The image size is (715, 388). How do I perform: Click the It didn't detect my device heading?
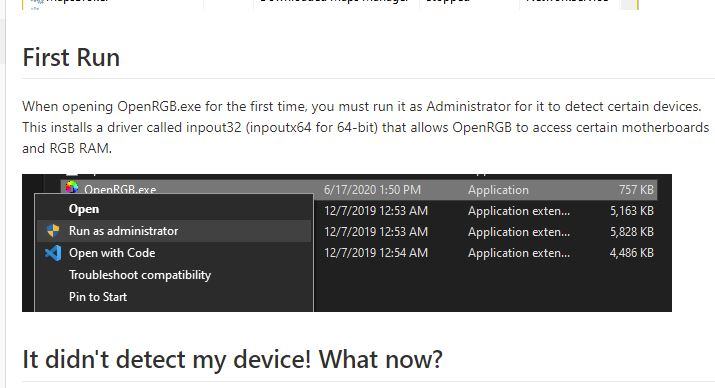[232, 359]
